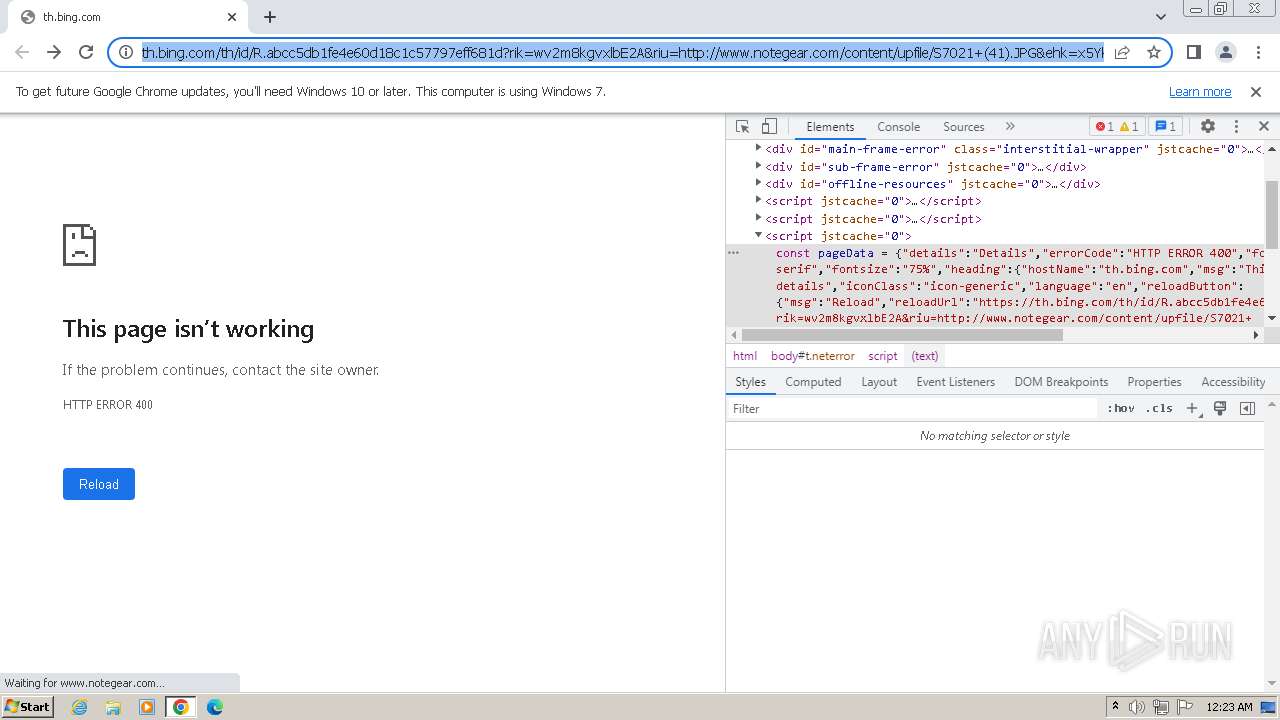Image resolution: width=1280 pixels, height=720 pixels.
Task: Click the URL in the address bar
Action: coord(622,52)
